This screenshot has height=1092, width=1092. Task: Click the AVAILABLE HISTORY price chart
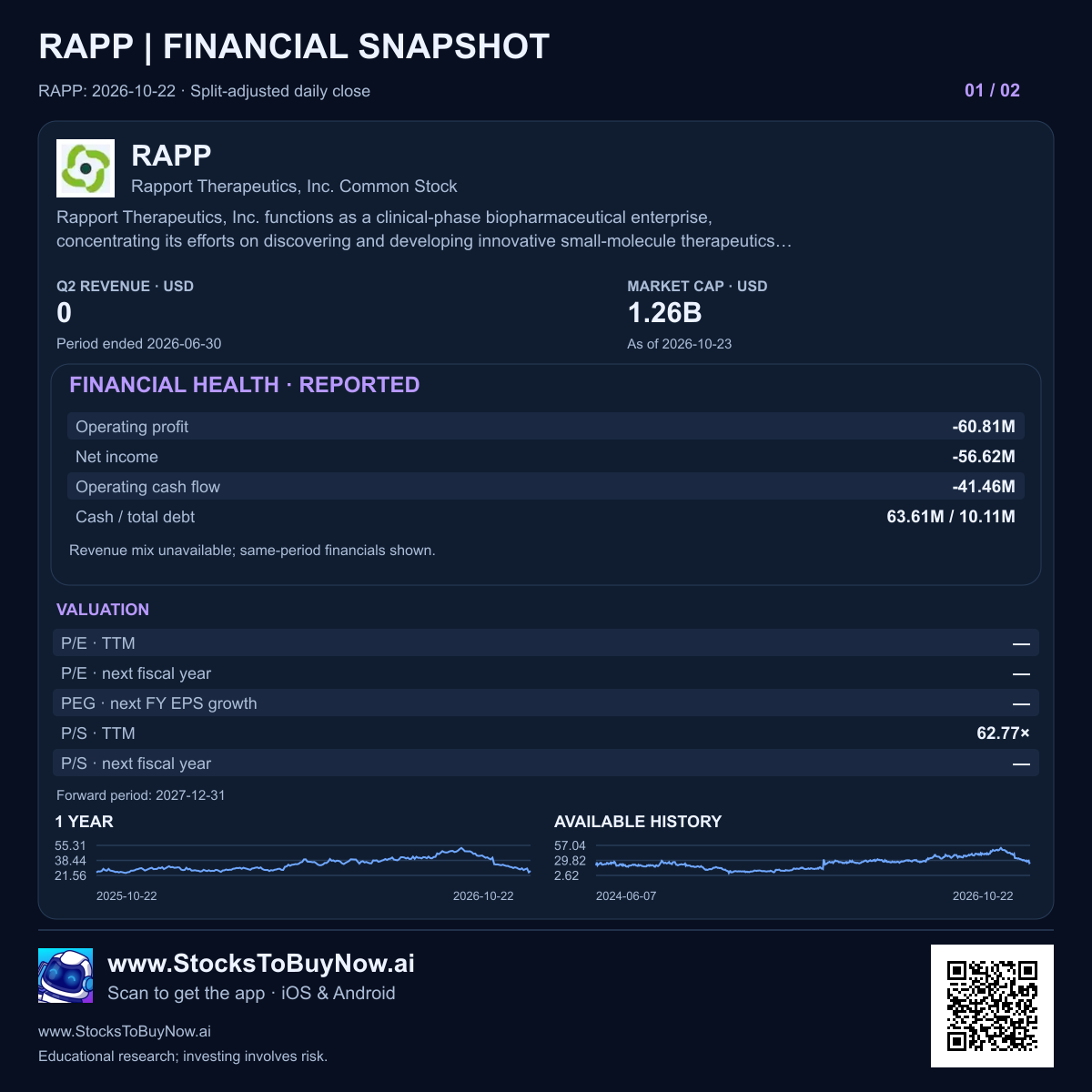[x=813, y=861]
